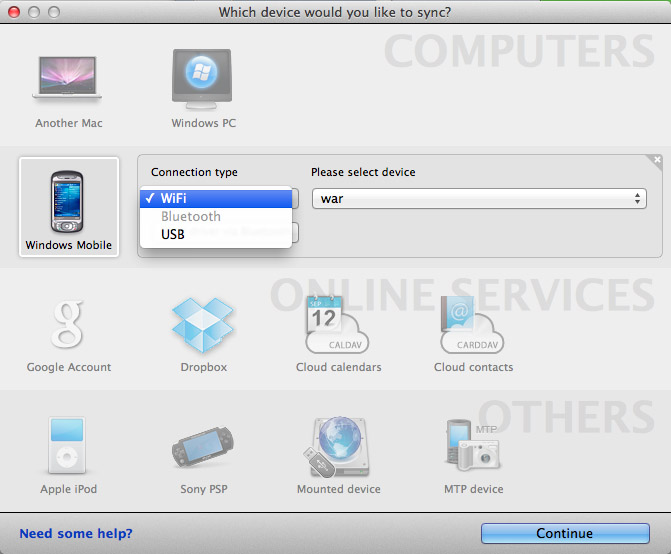This screenshot has width=671, height=554.
Task: Click the 'Another Mac' label
Action: [69, 123]
